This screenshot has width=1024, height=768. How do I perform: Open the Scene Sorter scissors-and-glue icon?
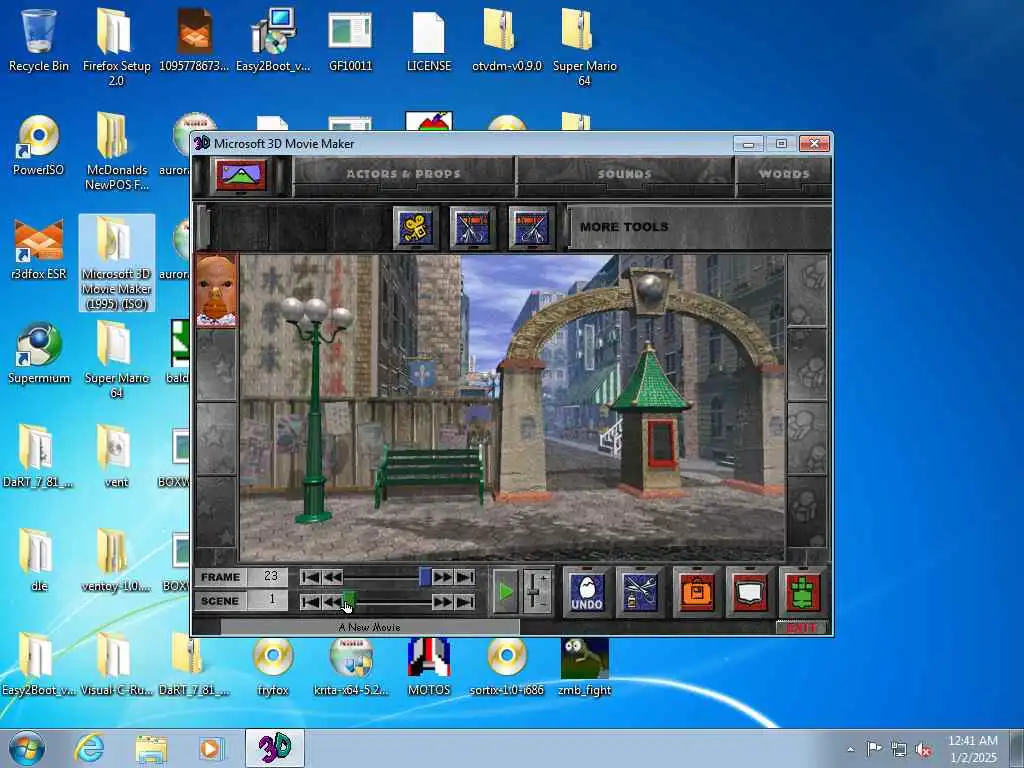(640, 592)
